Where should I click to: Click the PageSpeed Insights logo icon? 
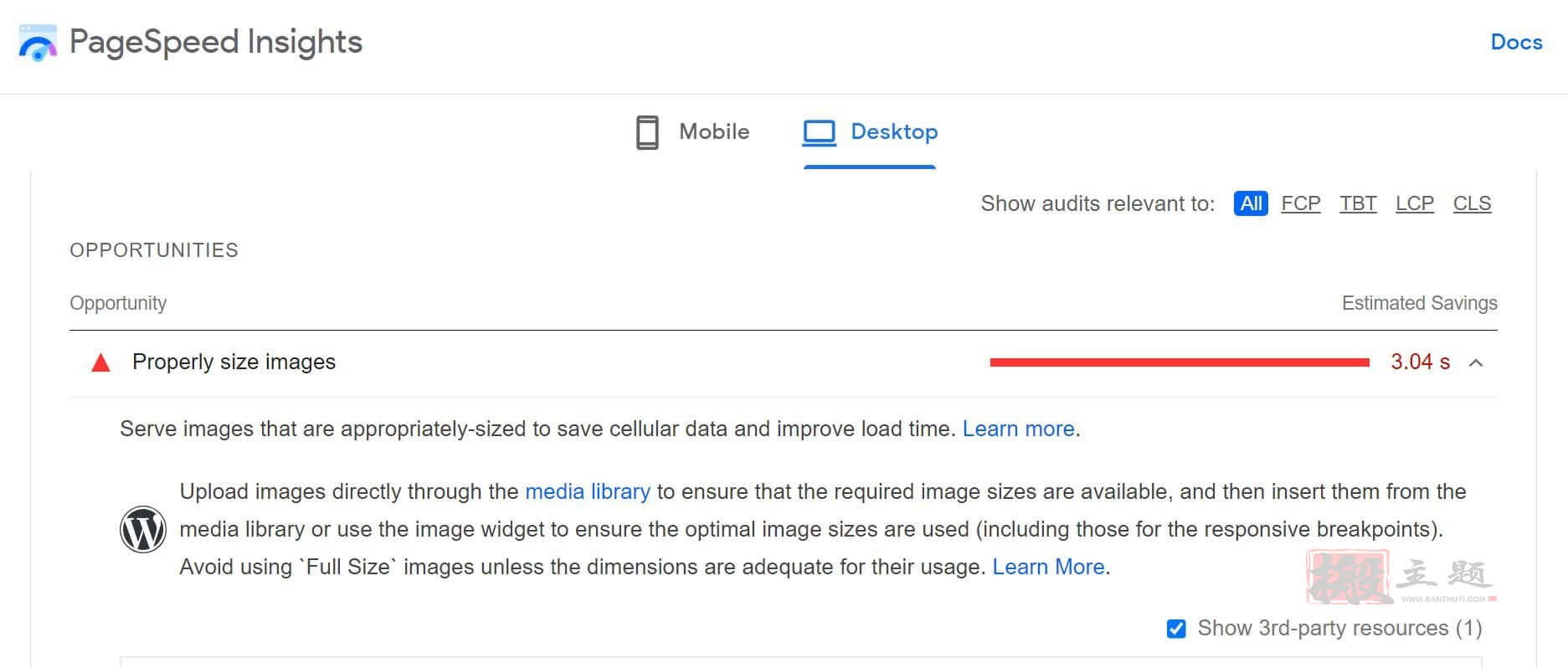[x=38, y=43]
